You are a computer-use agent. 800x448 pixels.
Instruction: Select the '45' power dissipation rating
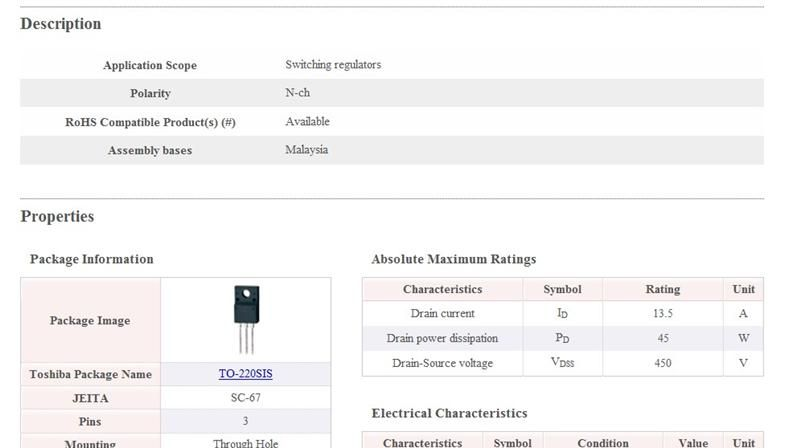pyautogui.click(x=663, y=338)
